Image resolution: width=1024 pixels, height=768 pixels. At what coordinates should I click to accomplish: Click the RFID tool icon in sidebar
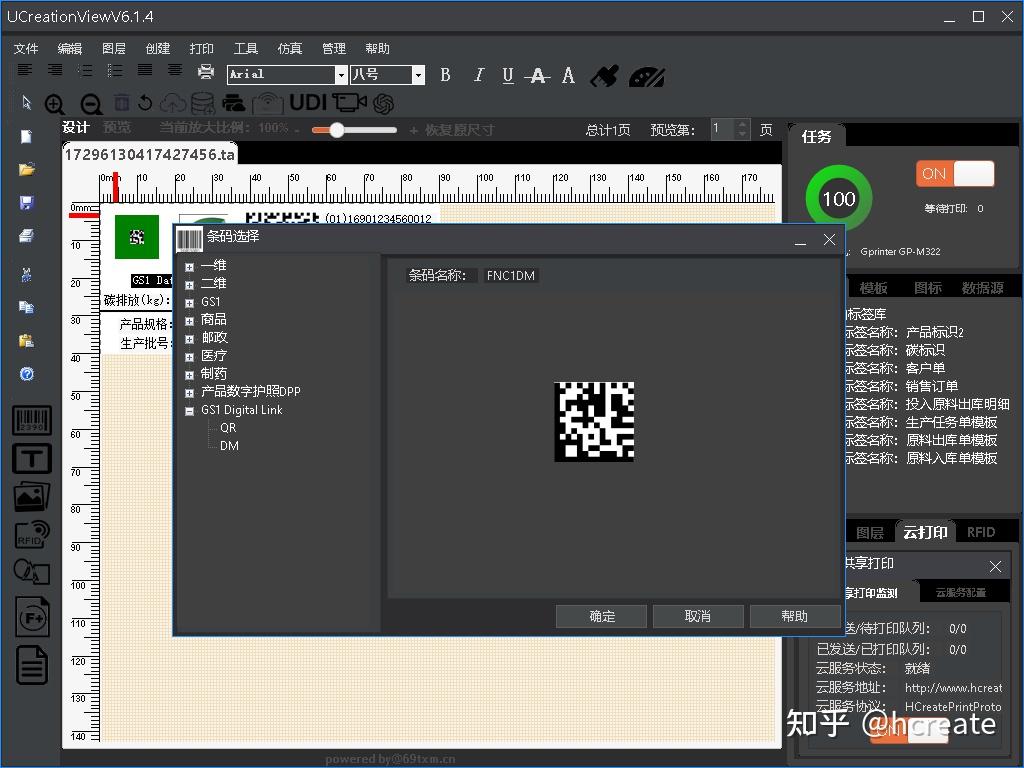pyautogui.click(x=31, y=534)
